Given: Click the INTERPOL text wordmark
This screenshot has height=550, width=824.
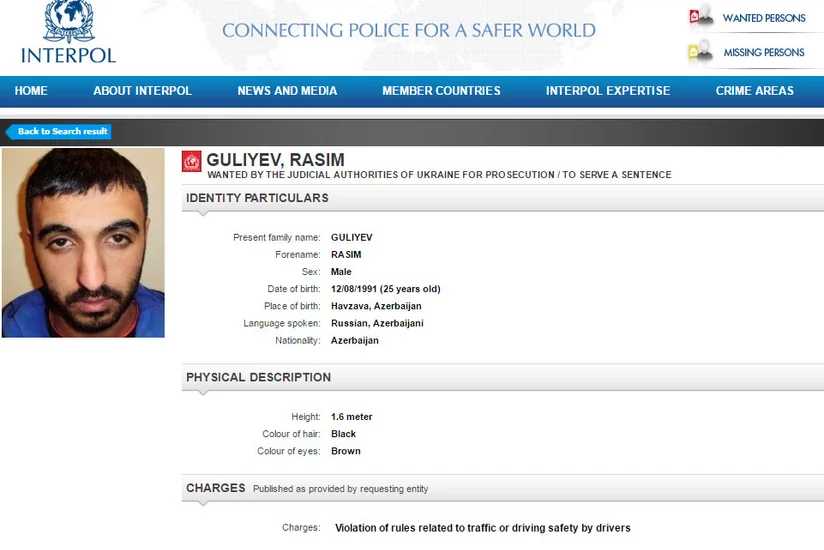Looking at the screenshot, I should 68,55.
